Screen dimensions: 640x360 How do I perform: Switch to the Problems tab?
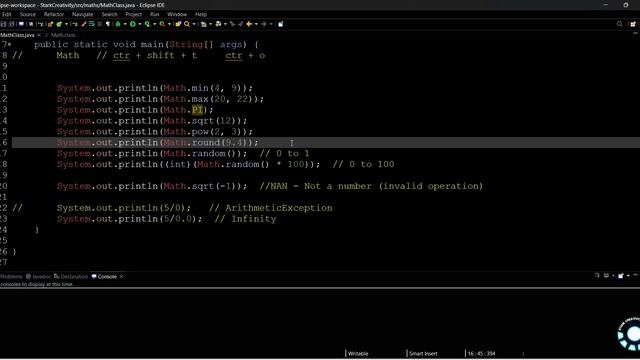11,276
